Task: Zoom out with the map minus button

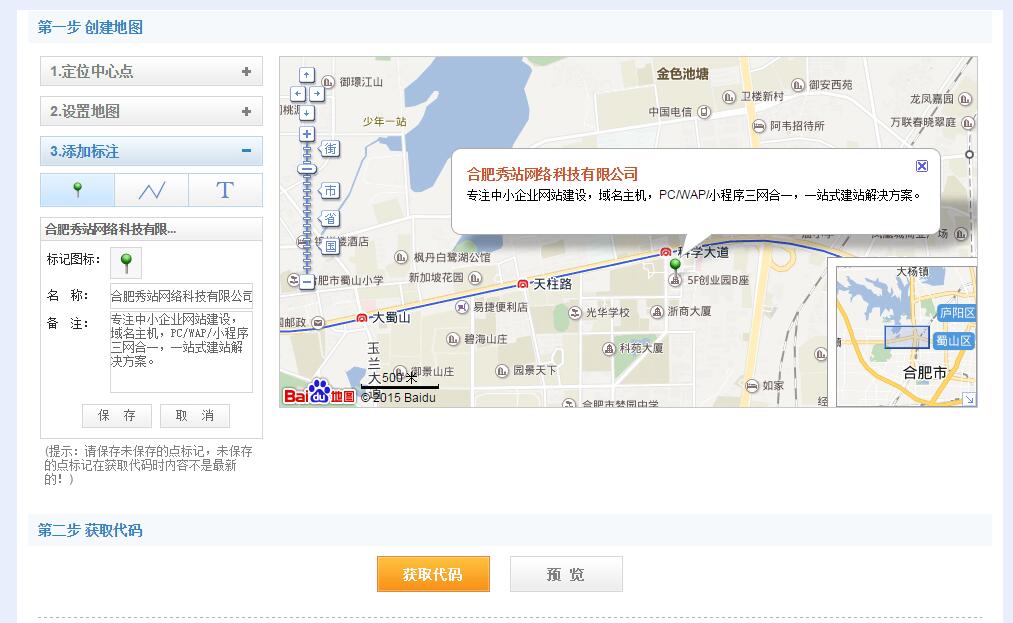Action: pyautogui.click(x=306, y=282)
